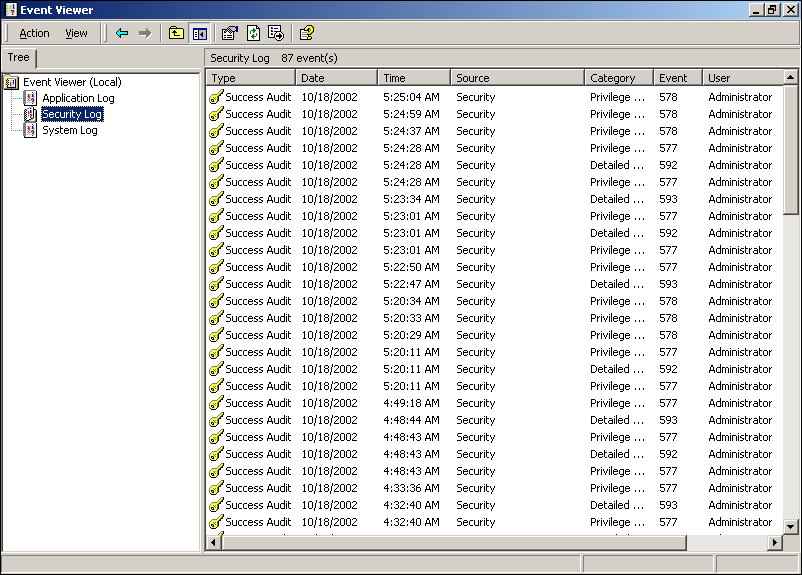Select Event Viewer (Local) root node

point(72,82)
